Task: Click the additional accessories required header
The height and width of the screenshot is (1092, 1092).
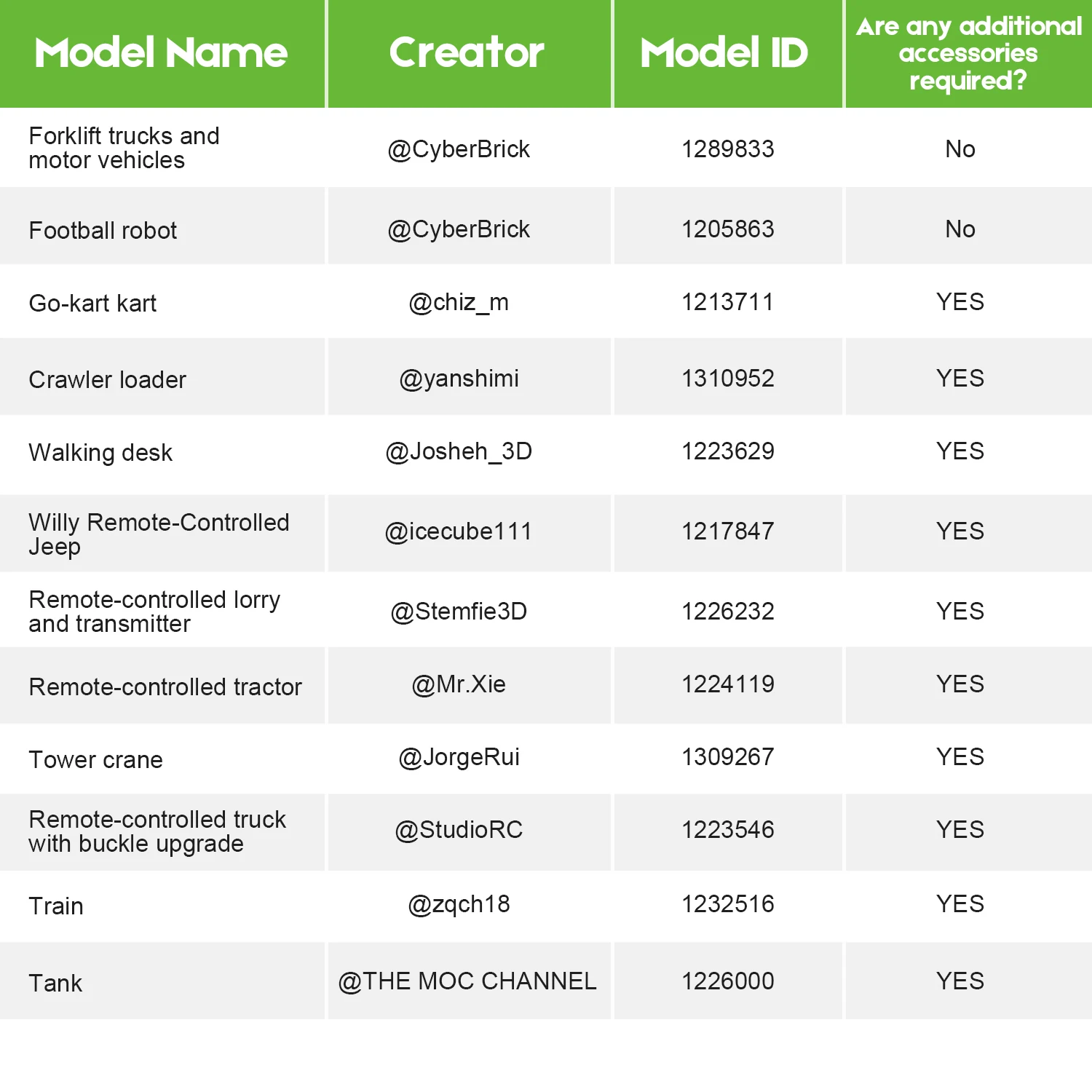Action: [x=968, y=54]
